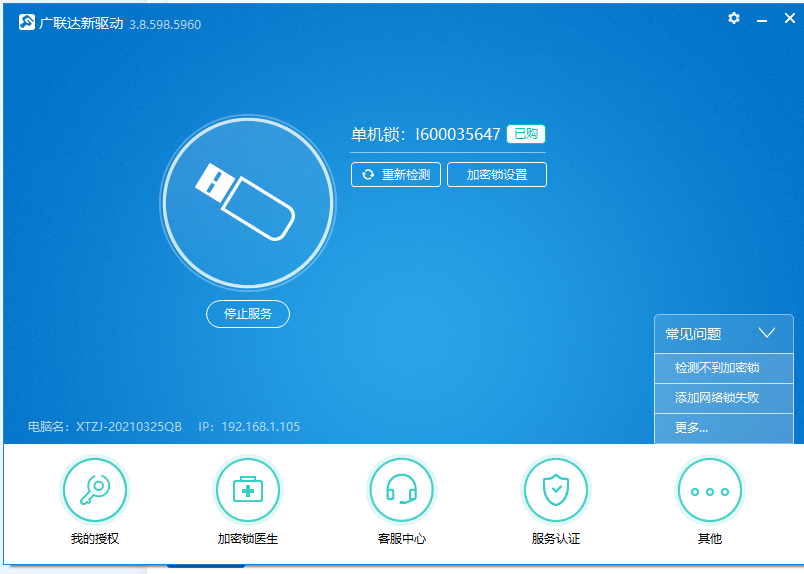Screen dimensions: 804x574
Task: Open 其他 three-dots icon
Action: tap(710, 490)
